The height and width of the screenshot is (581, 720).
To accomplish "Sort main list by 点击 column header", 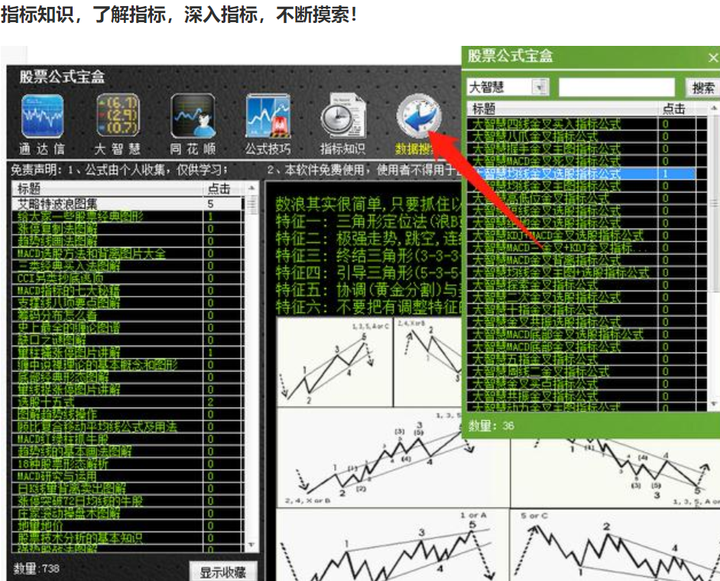I will pyautogui.click(x=224, y=188).
